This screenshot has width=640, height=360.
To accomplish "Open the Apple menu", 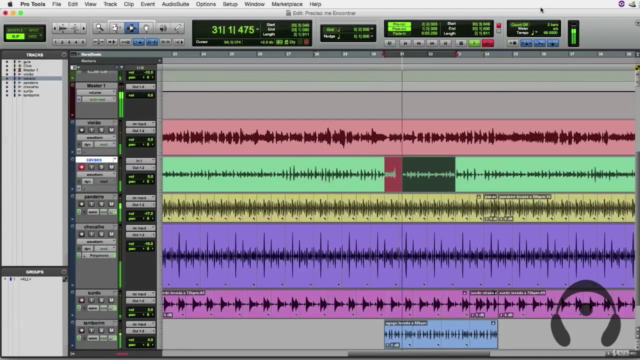I will tap(10, 4).
